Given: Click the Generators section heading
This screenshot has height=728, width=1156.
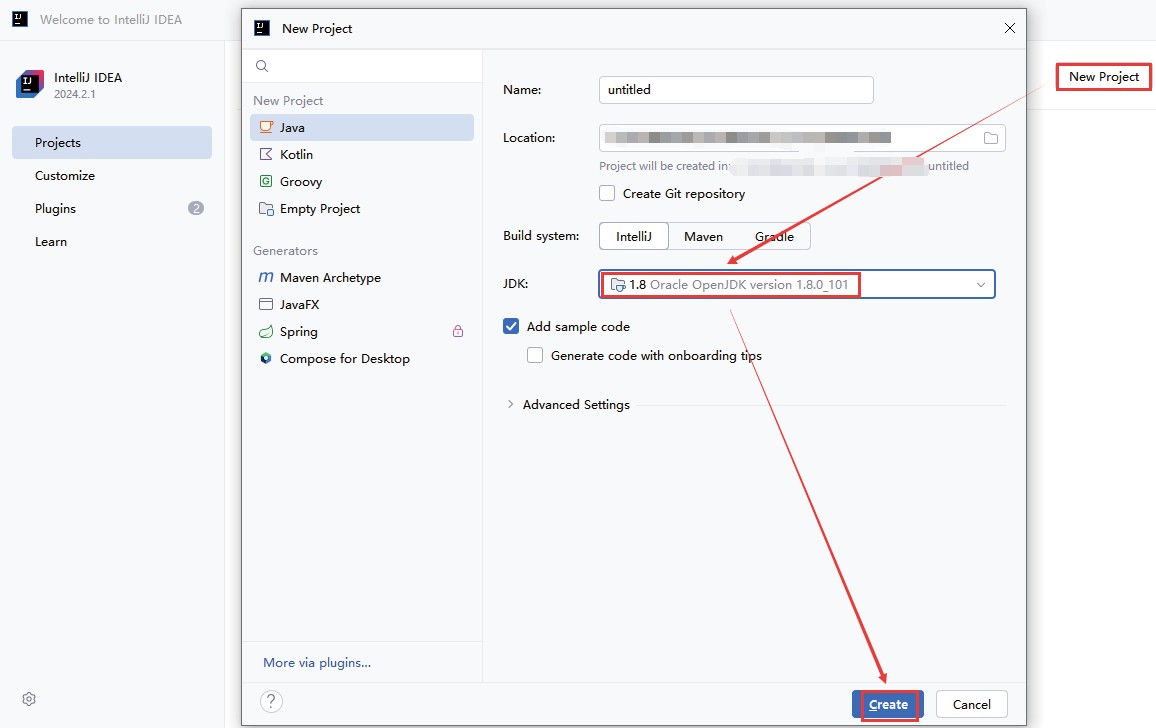Looking at the screenshot, I should point(285,251).
